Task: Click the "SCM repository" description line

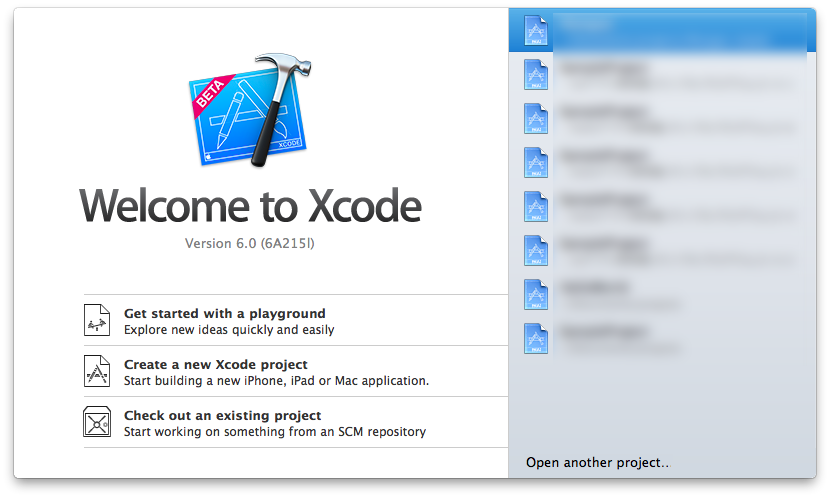Action: 274,432
